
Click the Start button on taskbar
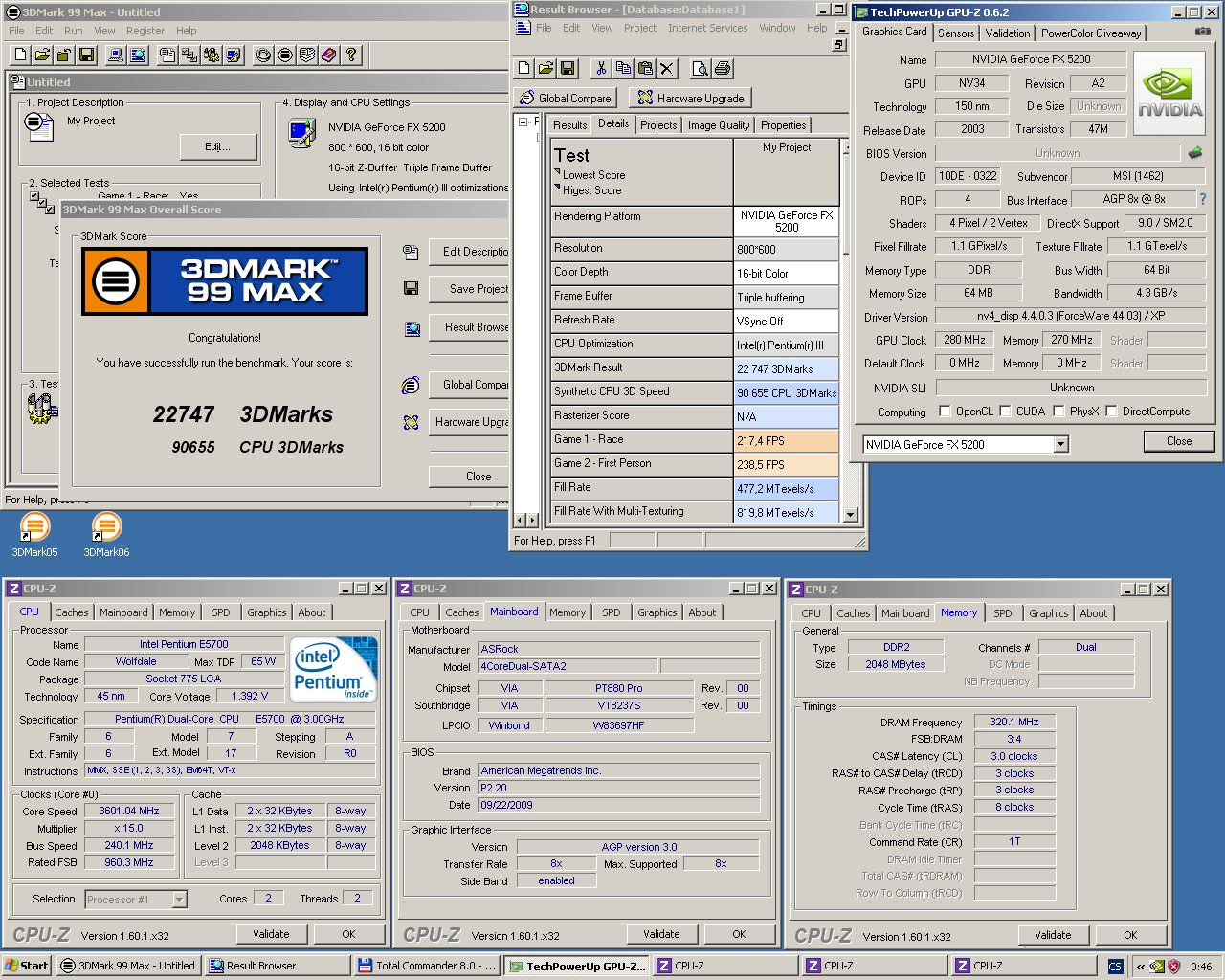pos(27,966)
